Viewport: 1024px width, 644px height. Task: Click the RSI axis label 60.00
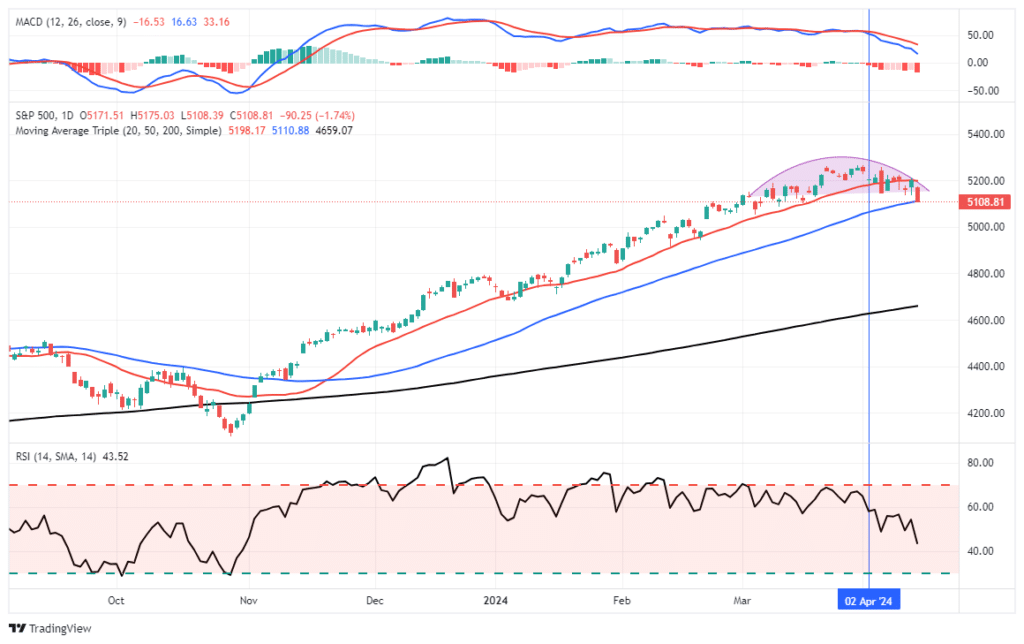click(x=980, y=507)
